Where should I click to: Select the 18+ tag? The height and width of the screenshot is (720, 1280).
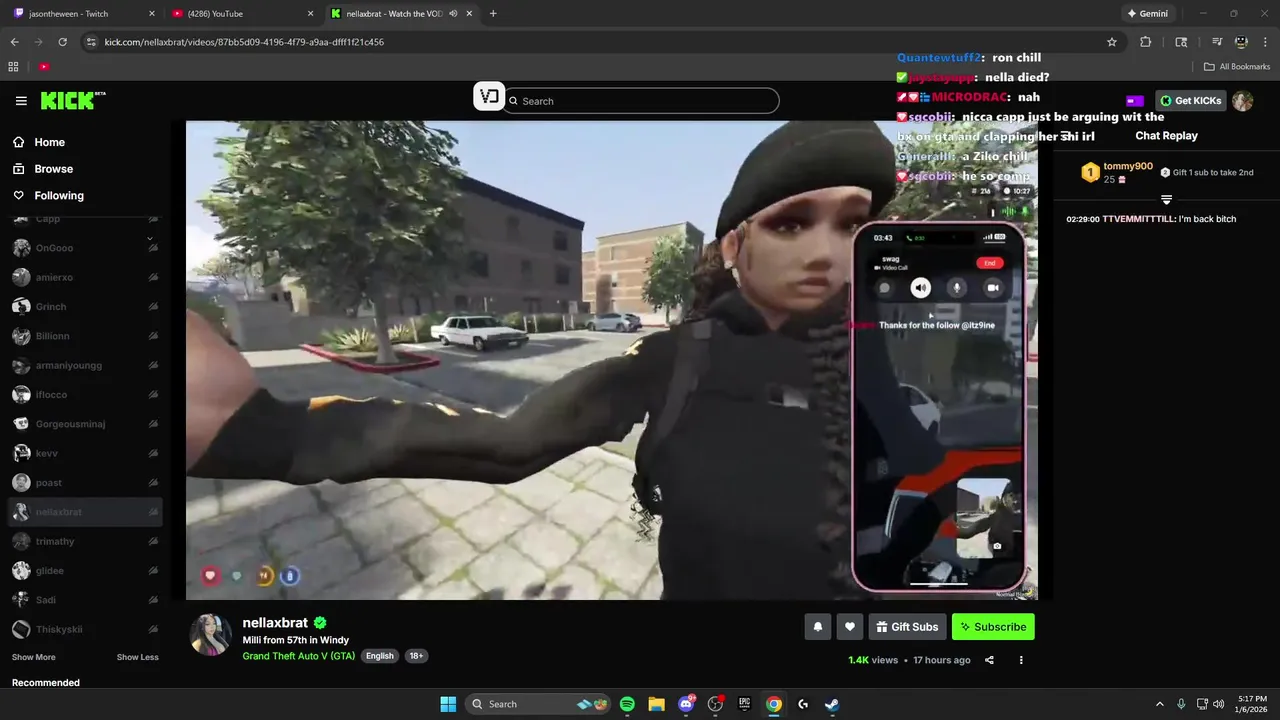(x=416, y=656)
